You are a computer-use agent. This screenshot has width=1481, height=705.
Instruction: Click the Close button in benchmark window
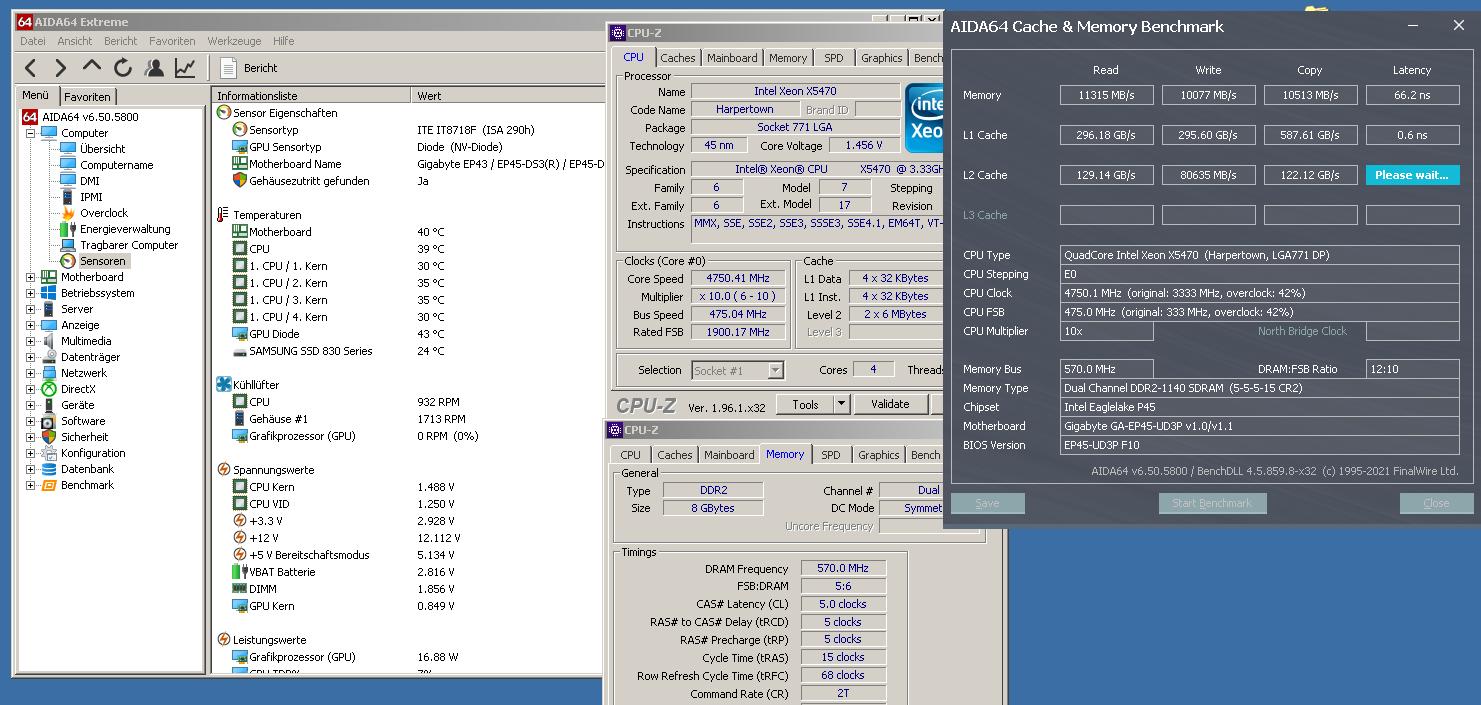tap(1436, 503)
